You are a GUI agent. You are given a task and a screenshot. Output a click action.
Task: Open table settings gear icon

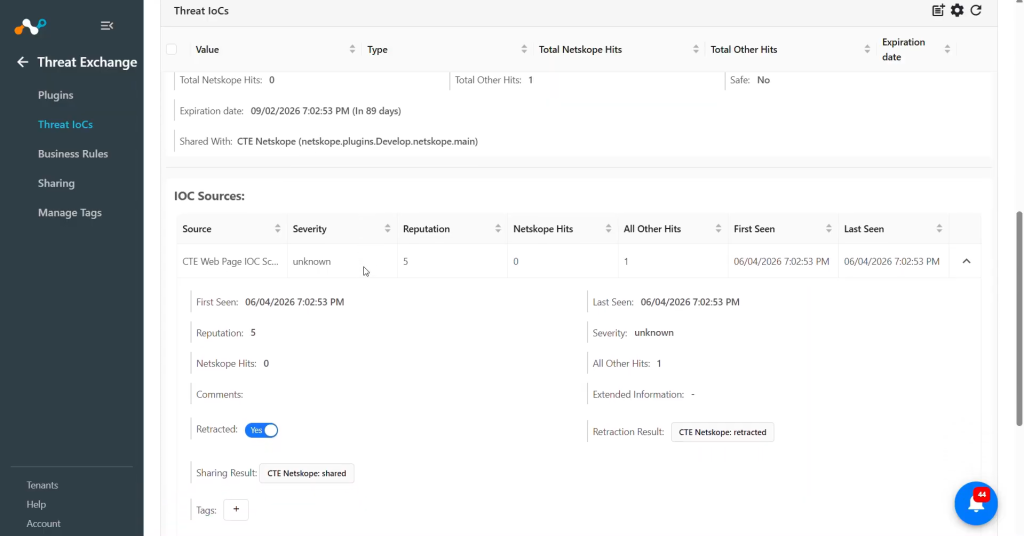(x=957, y=10)
